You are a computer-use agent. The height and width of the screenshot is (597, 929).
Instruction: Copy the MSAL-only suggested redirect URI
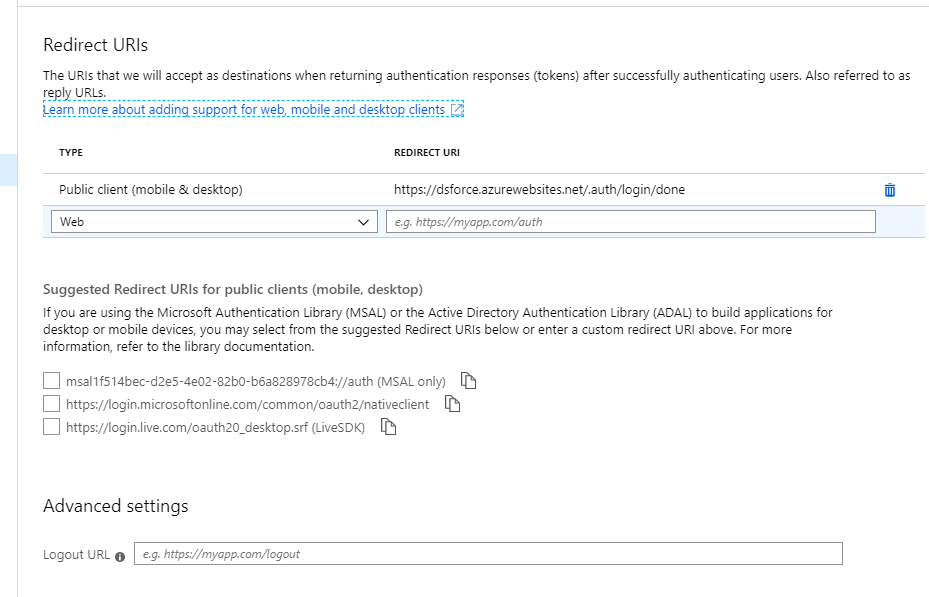pyautogui.click(x=466, y=379)
